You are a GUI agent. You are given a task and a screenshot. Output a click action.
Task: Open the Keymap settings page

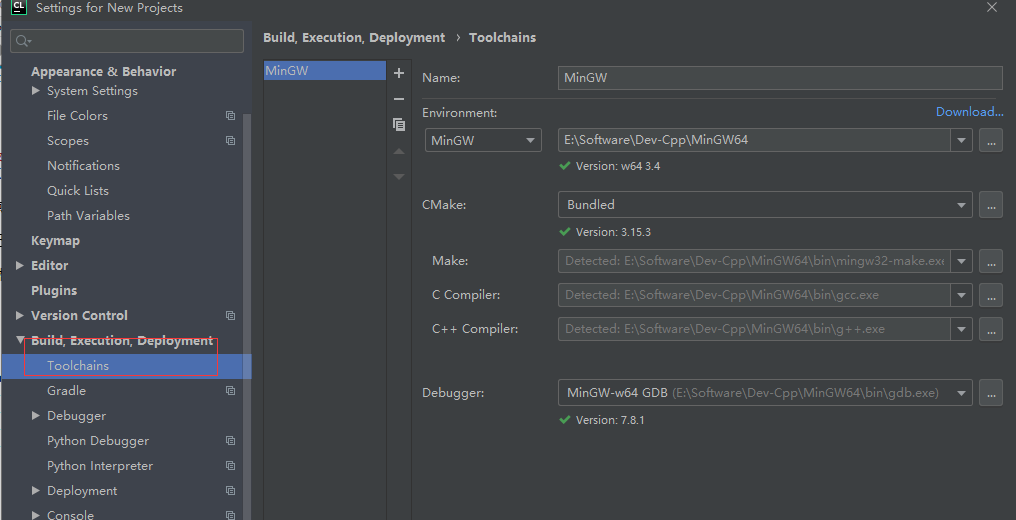(55, 240)
